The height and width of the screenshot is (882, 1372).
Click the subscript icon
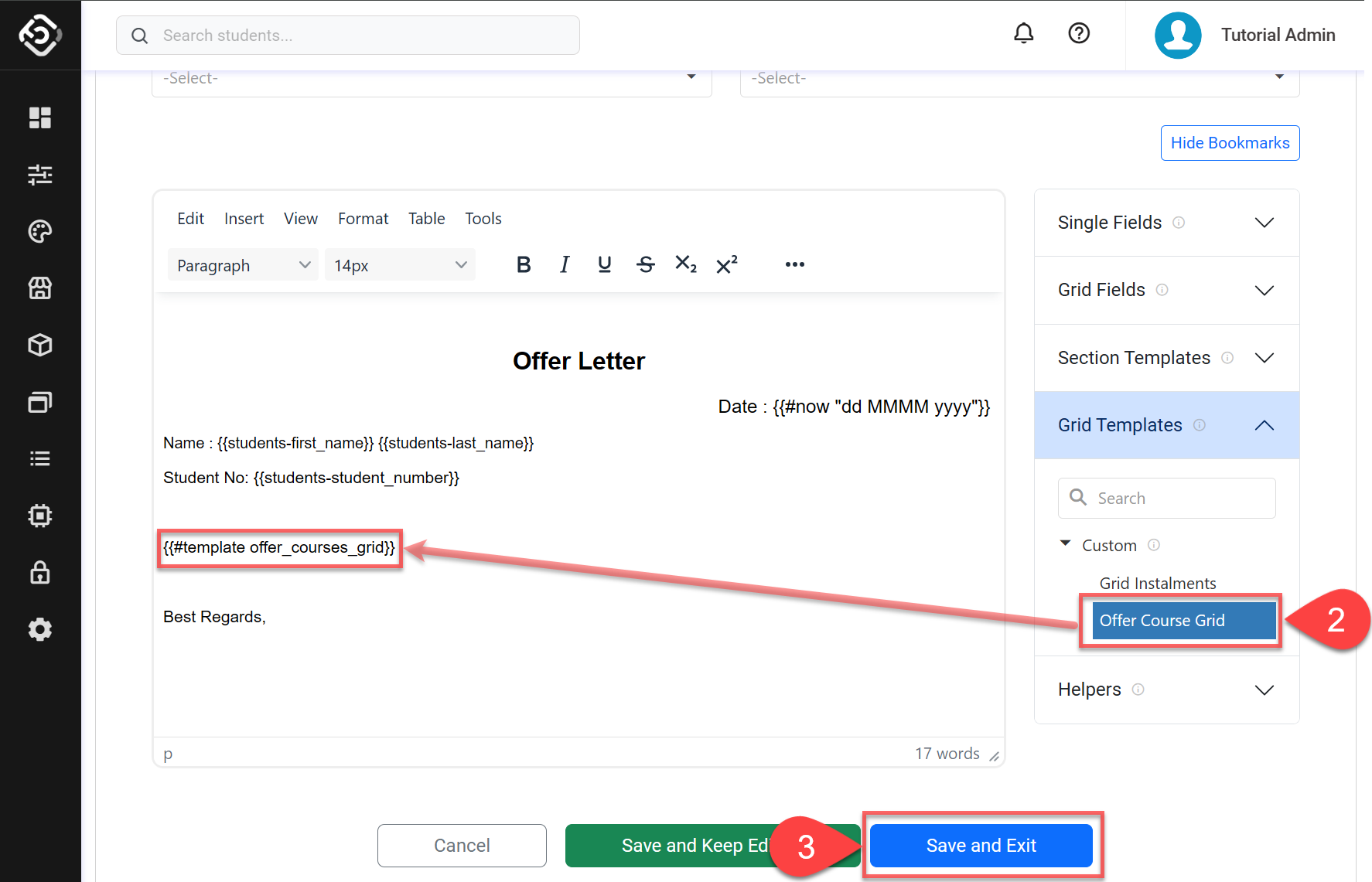click(686, 265)
